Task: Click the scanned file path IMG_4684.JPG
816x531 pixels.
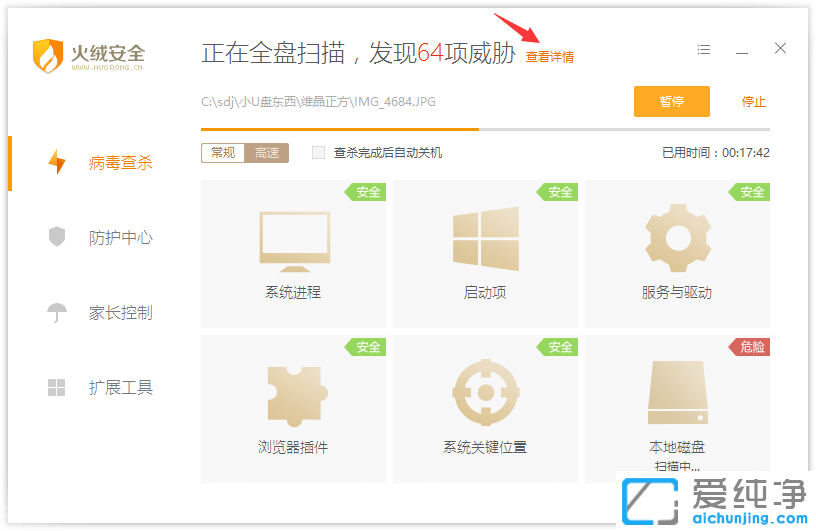Action: tap(318, 102)
